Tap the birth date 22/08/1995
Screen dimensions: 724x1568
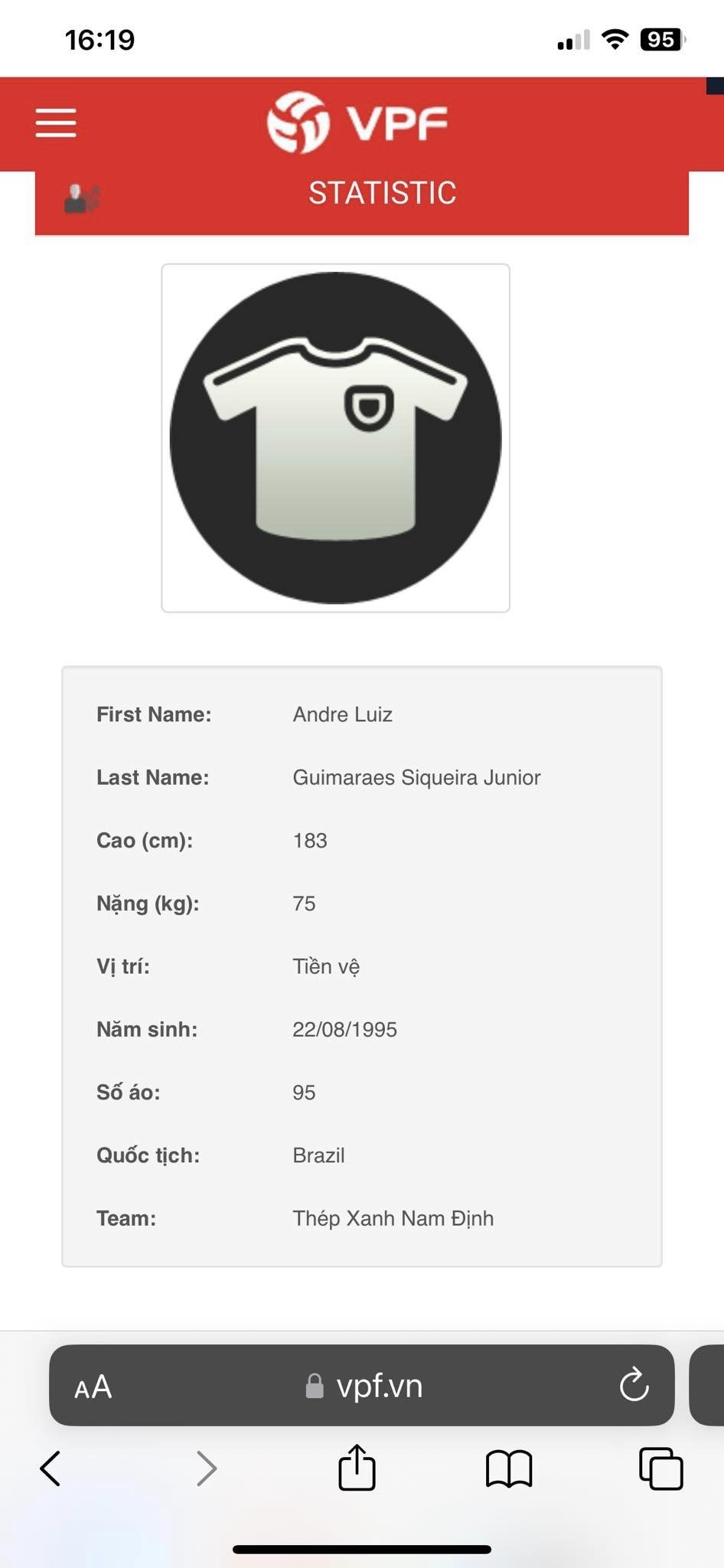coord(344,1029)
